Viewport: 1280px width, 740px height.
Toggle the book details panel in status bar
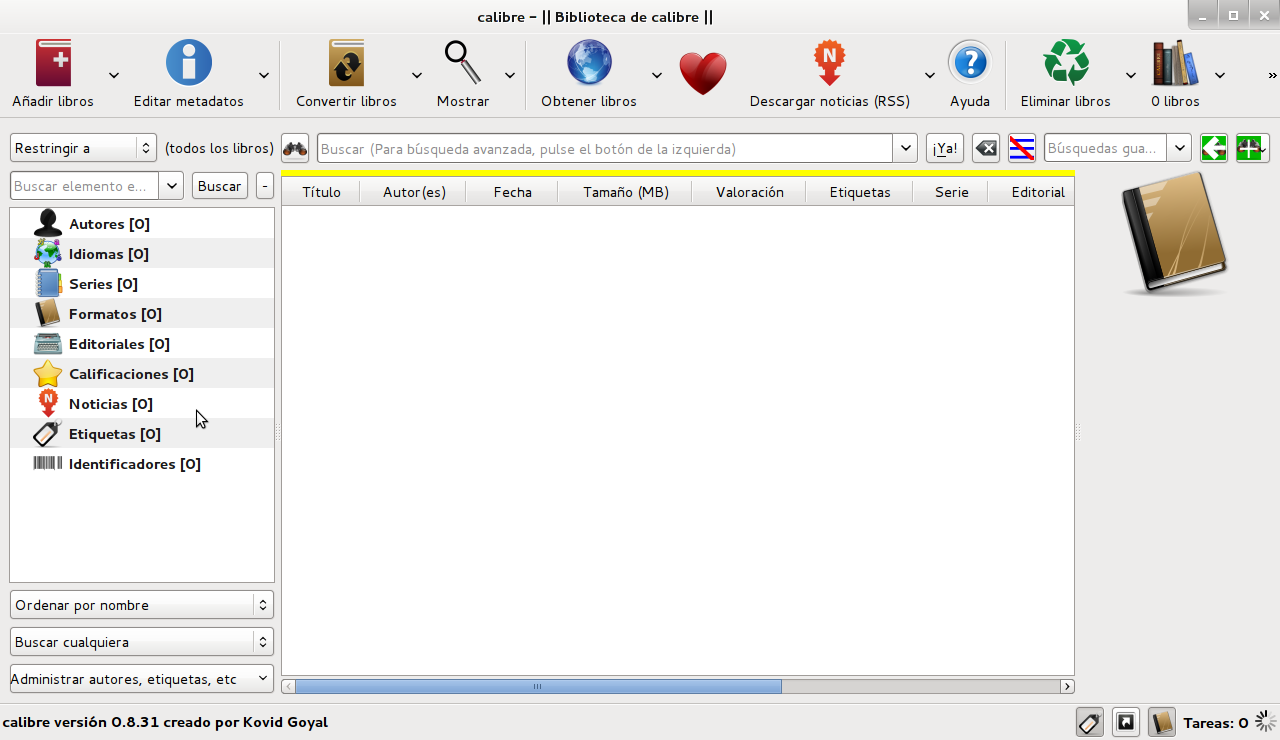(x=1161, y=722)
